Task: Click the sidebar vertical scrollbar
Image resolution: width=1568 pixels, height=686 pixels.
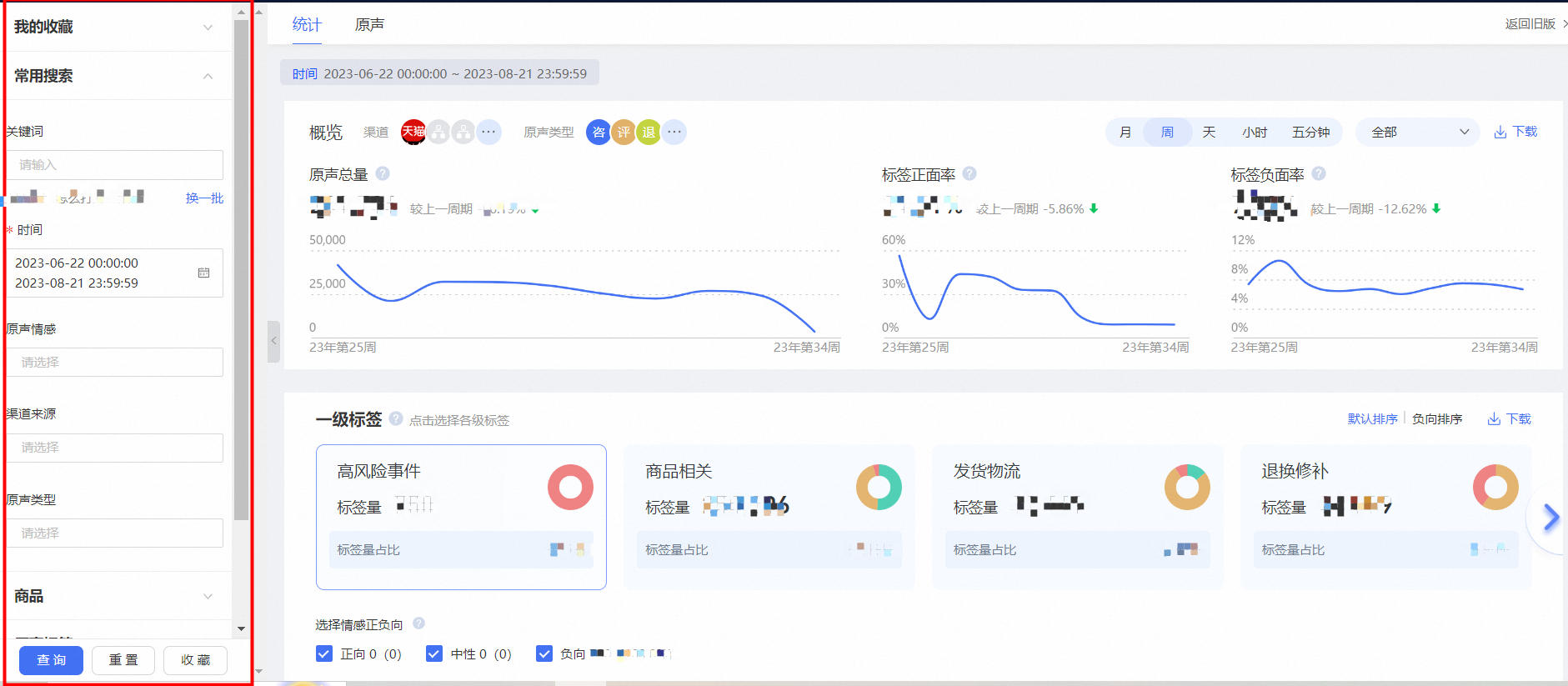Action: (241, 270)
